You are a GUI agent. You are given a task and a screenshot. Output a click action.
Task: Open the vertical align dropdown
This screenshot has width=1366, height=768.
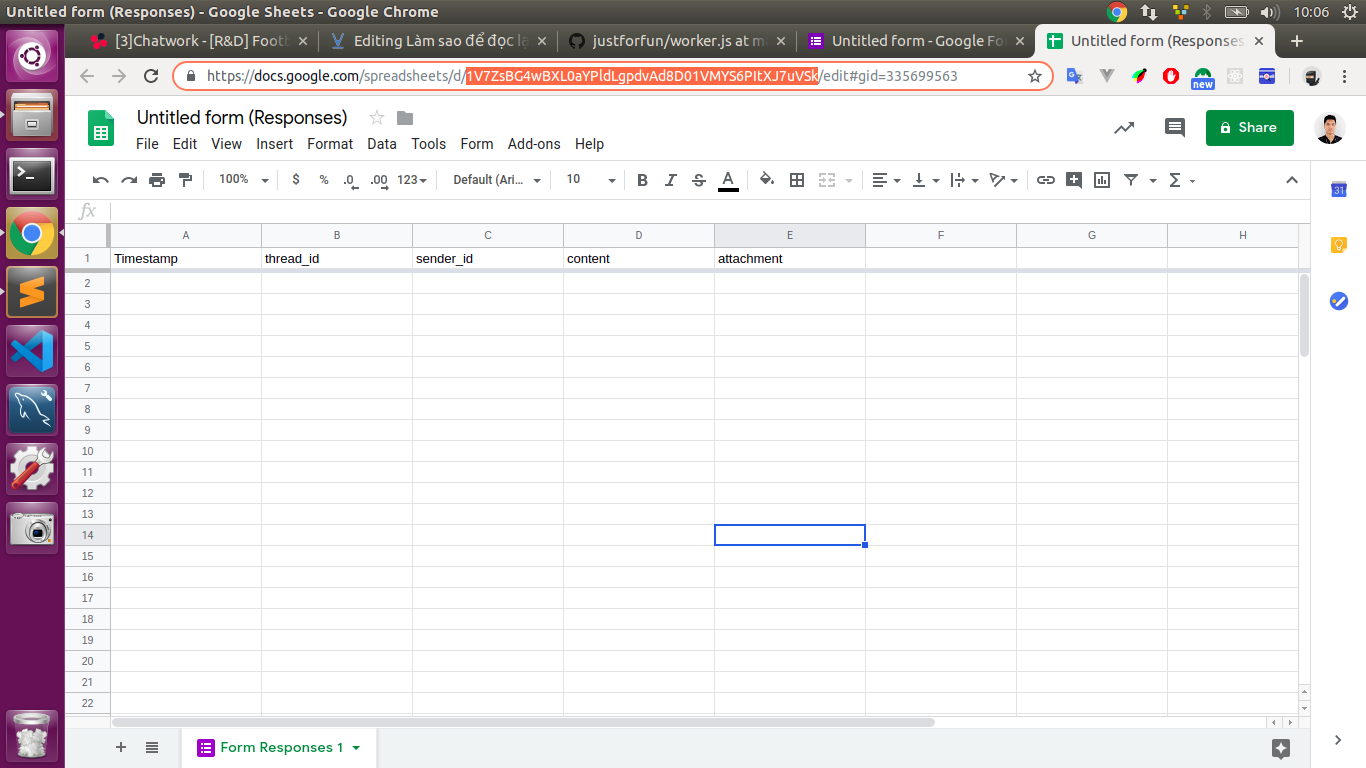[927, 180]
